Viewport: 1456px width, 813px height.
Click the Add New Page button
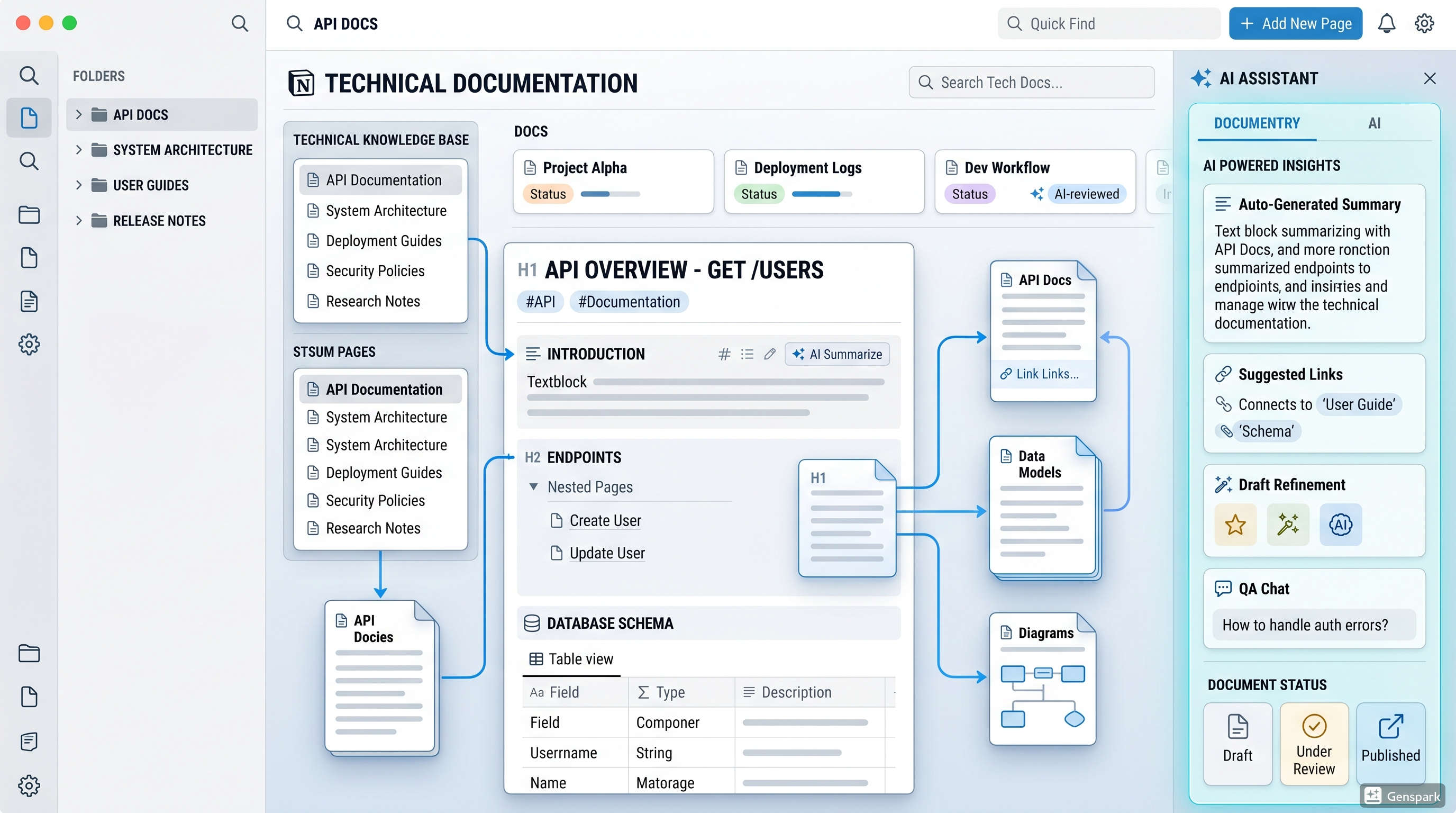(1296, 23)
